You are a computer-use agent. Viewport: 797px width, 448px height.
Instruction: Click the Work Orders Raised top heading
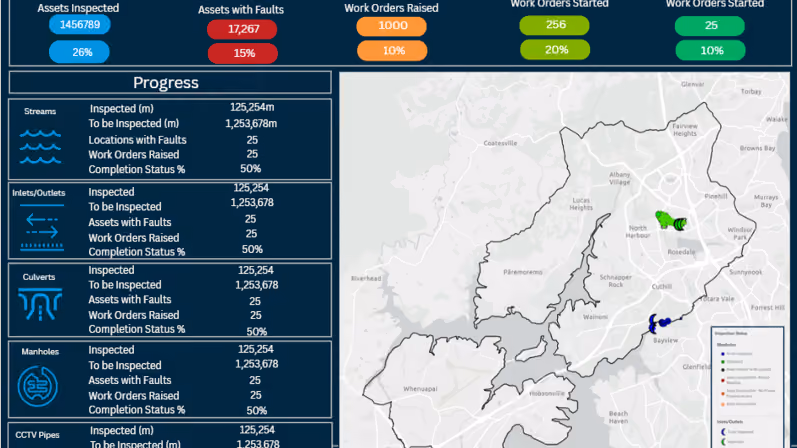(x=391, y=8)
